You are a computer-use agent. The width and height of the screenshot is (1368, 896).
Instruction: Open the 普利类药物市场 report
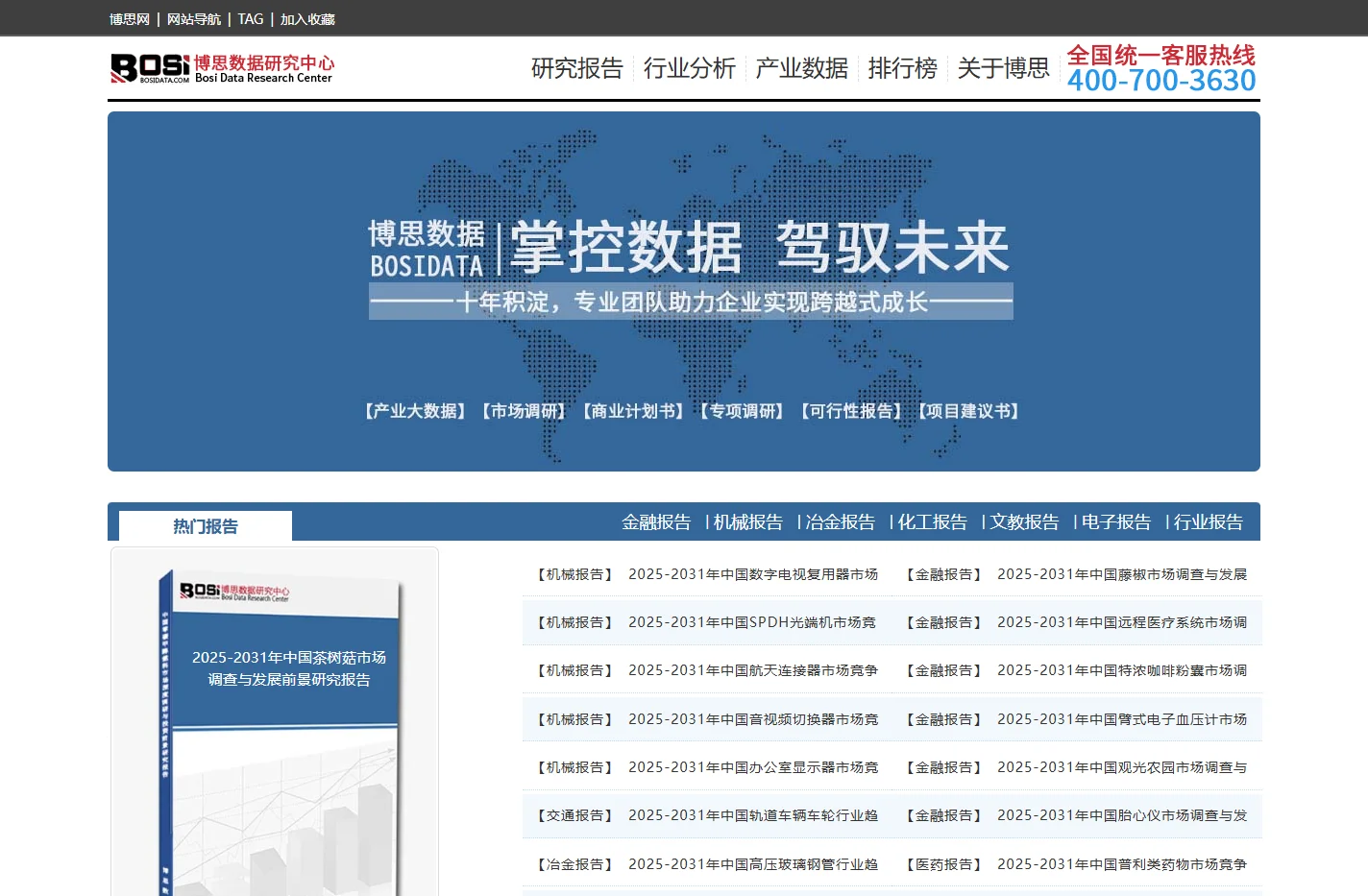[x=1122, y=864]
